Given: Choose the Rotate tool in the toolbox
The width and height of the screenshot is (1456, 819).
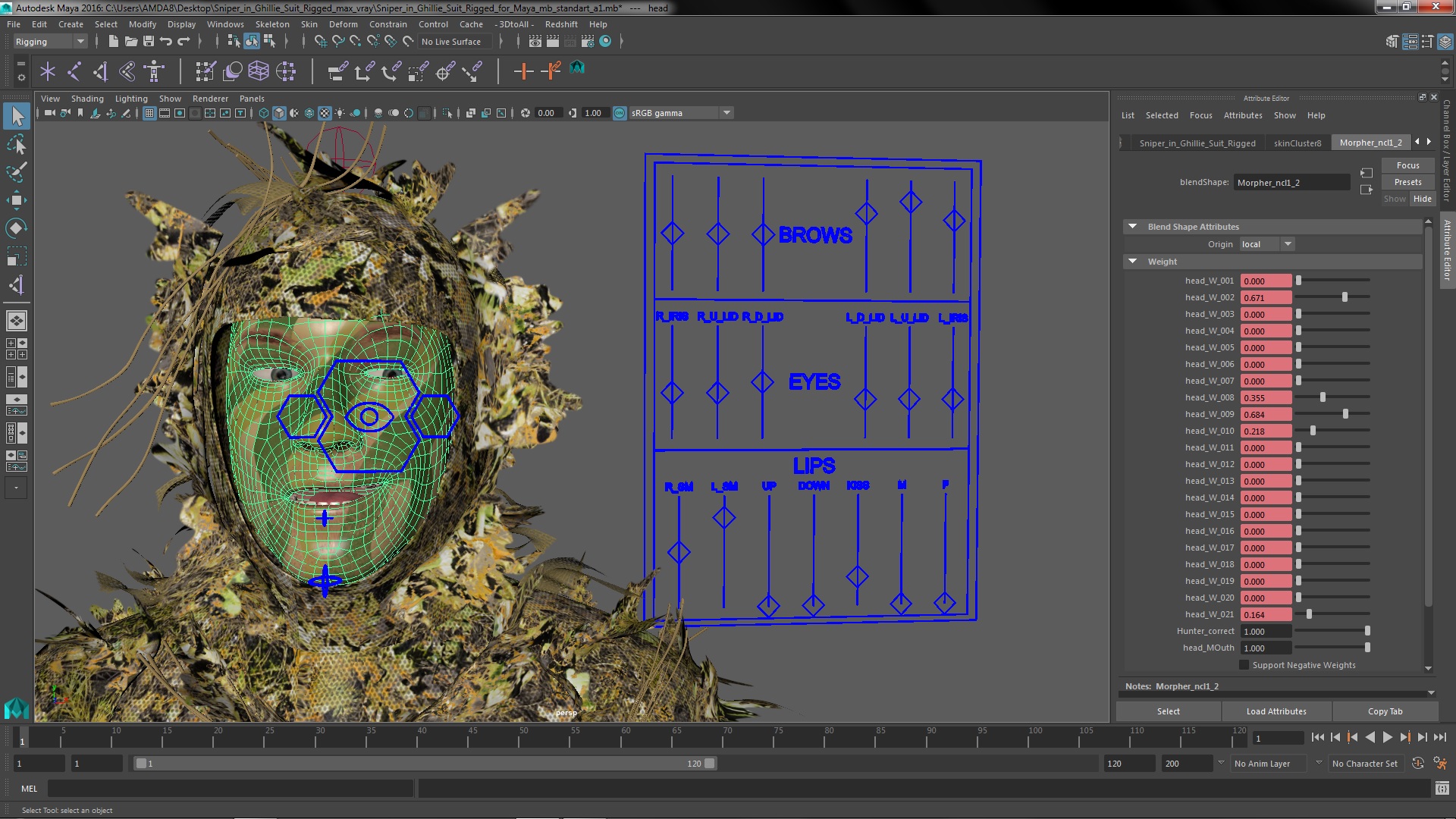Looking at the screenshot, I should coord(17,228).
